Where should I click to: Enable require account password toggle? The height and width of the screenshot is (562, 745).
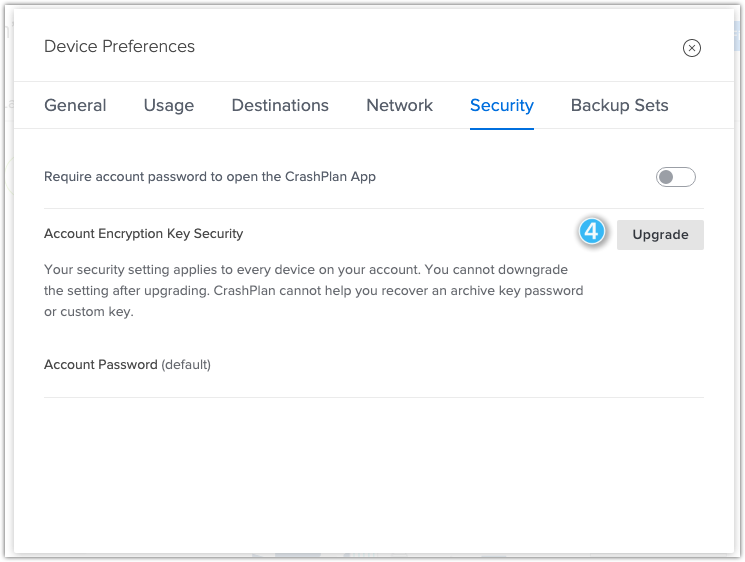[675, 177]
